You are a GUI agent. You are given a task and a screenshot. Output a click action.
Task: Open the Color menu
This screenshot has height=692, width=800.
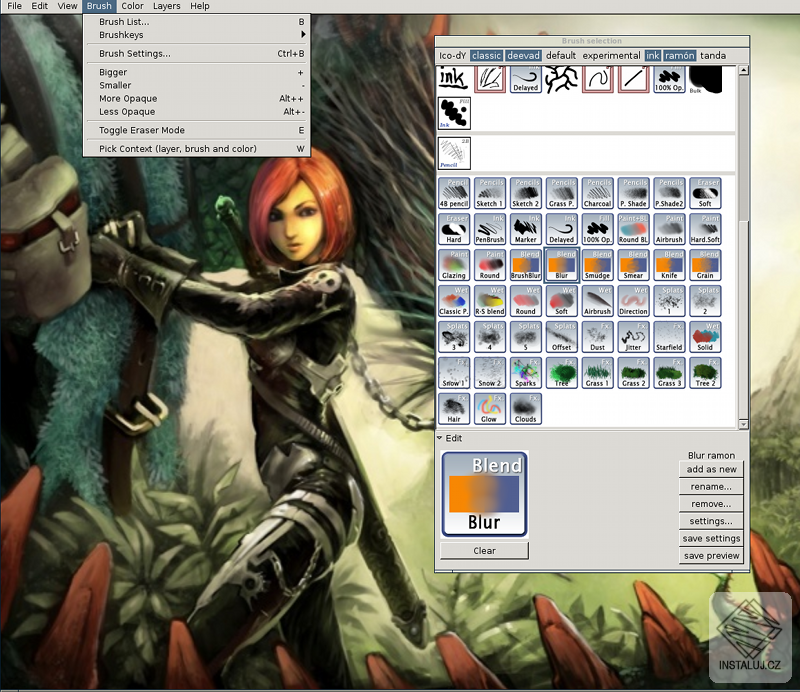tap(132, 6)
